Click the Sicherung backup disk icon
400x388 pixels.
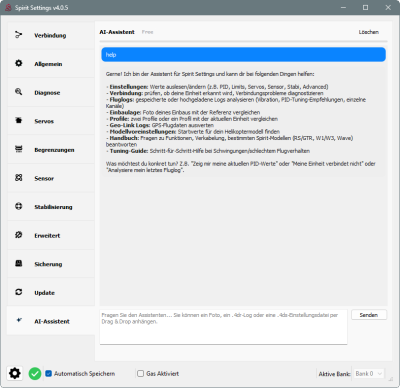(x=19, y=263)
